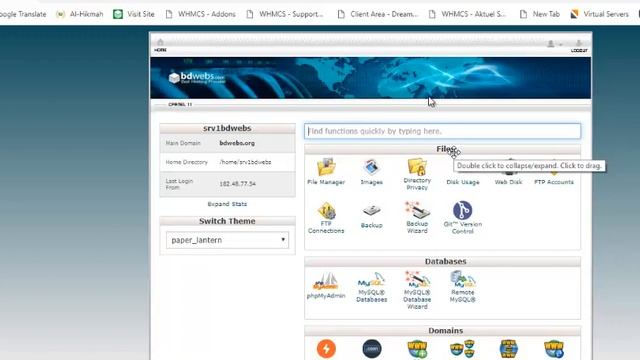Click the /home/srv1bdwebs directory value
The height and width of the screenshot is (360, 640).
(x=245, y=162)
